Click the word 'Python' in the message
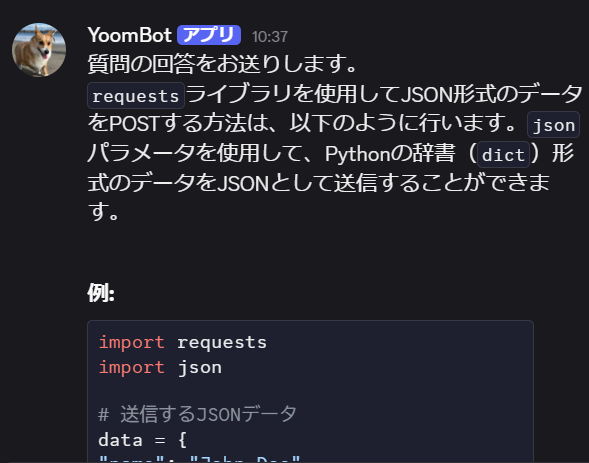589x463 pixels. pyautogui.click(x=356, y=154)
